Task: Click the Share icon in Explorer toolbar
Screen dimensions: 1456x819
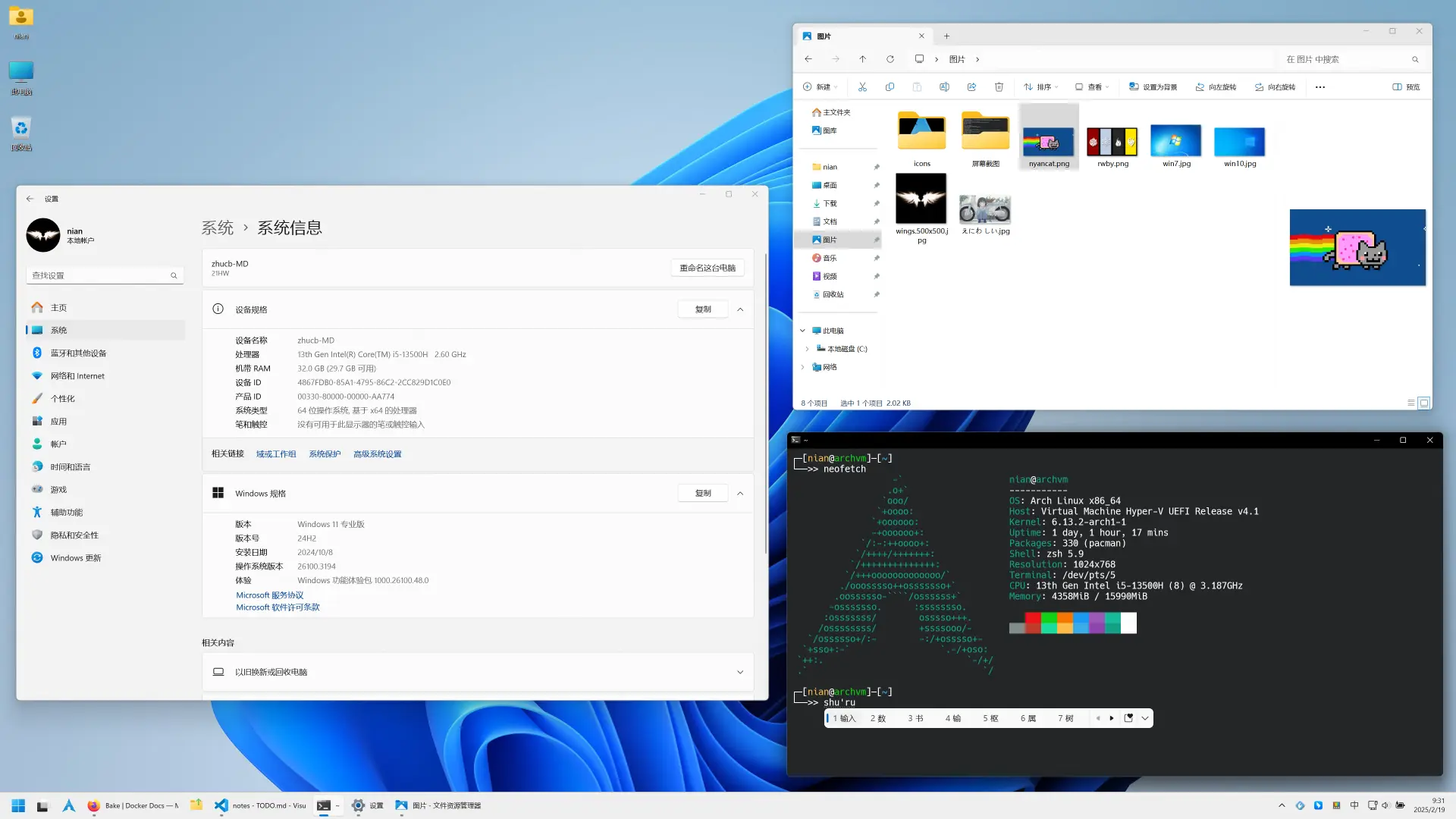Action: (x=971, y=87)
